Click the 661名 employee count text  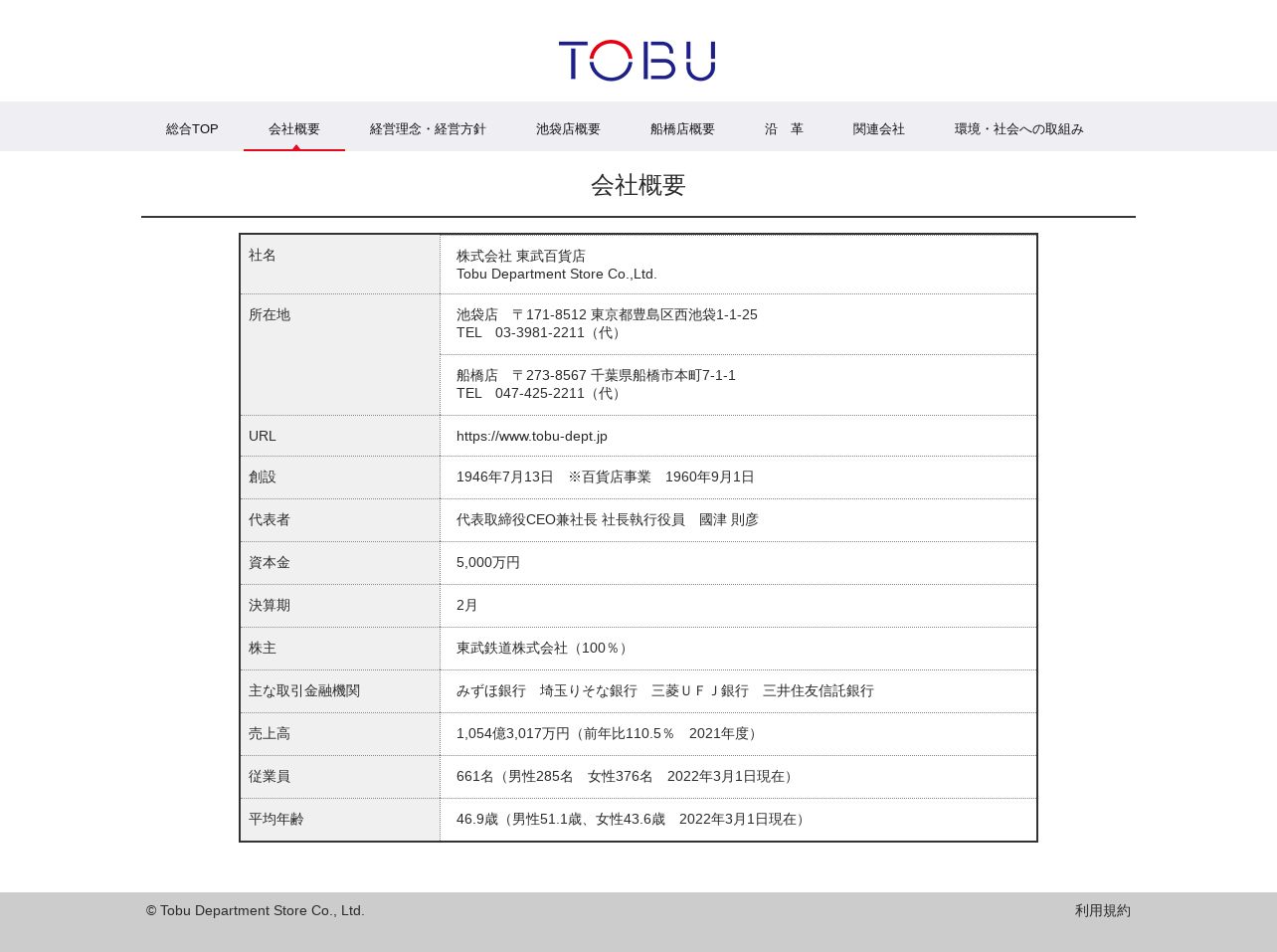(x=628, y=776)
